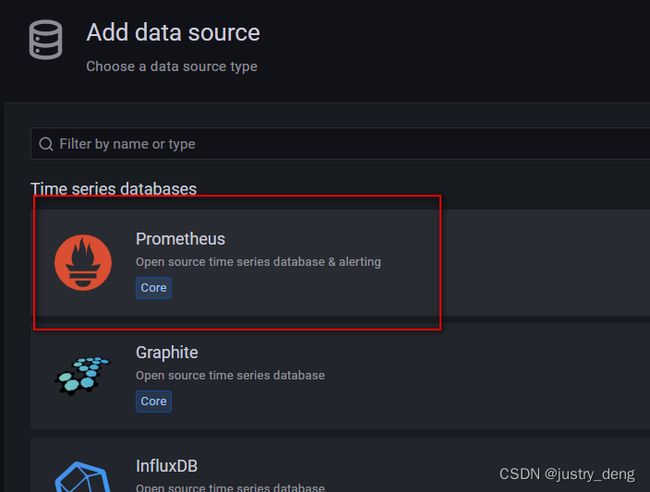
Task: Click the Add data source page title
Action: (x=173, y=32)
